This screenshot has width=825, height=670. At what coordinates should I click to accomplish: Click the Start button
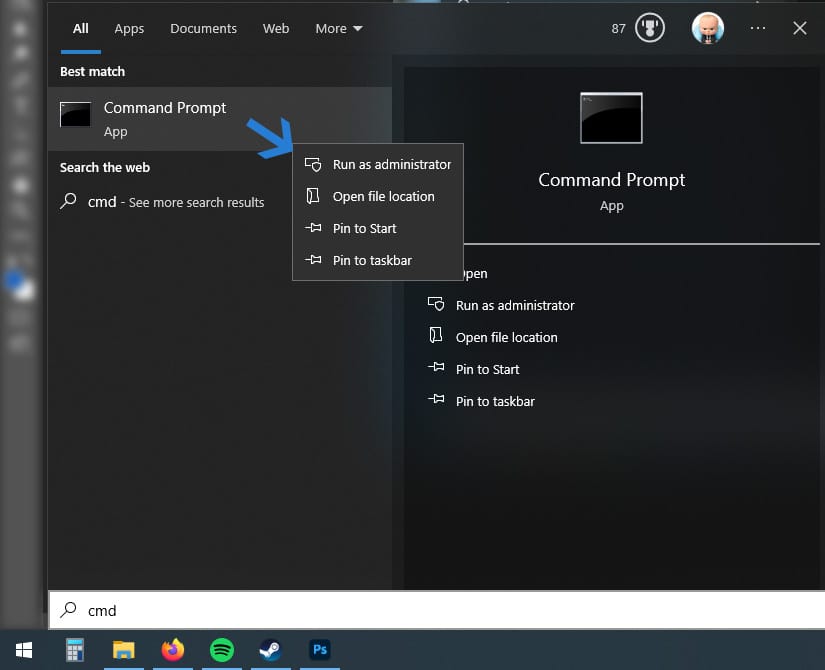pos(23,651)
